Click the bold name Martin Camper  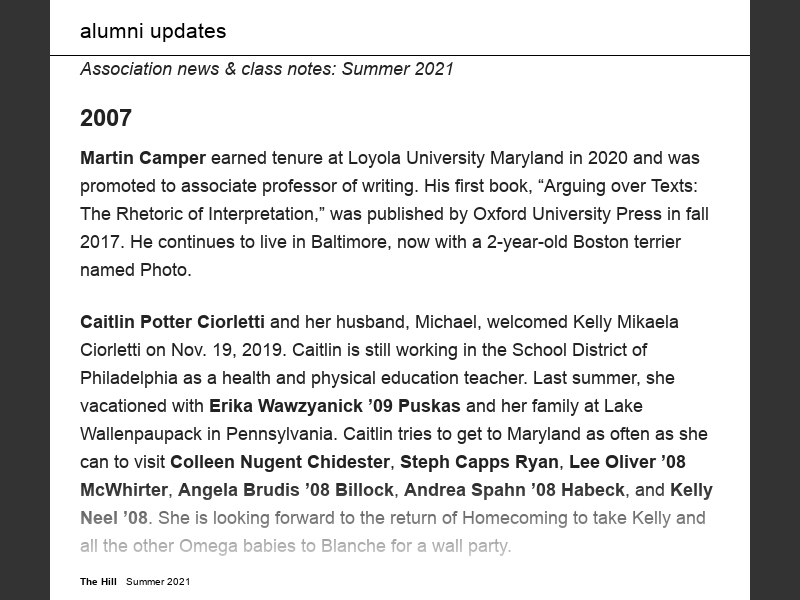point(143,158)
